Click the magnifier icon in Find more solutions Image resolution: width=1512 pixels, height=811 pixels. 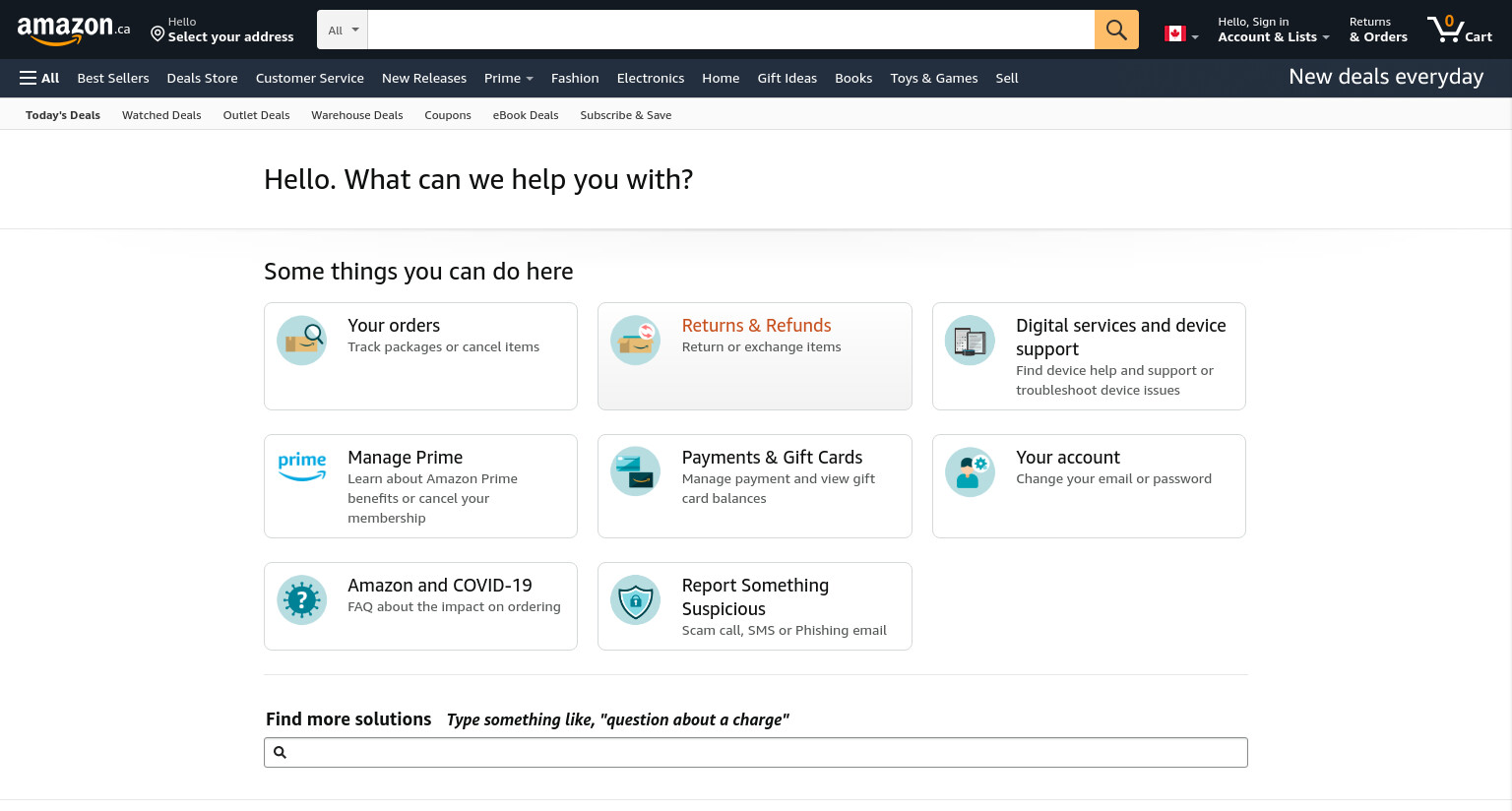(280, 752)
